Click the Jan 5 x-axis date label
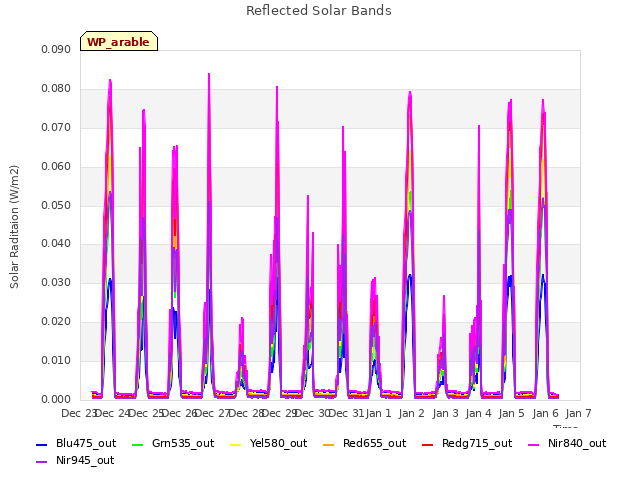The height and width of the screenshot is (480, 640). 511,413
